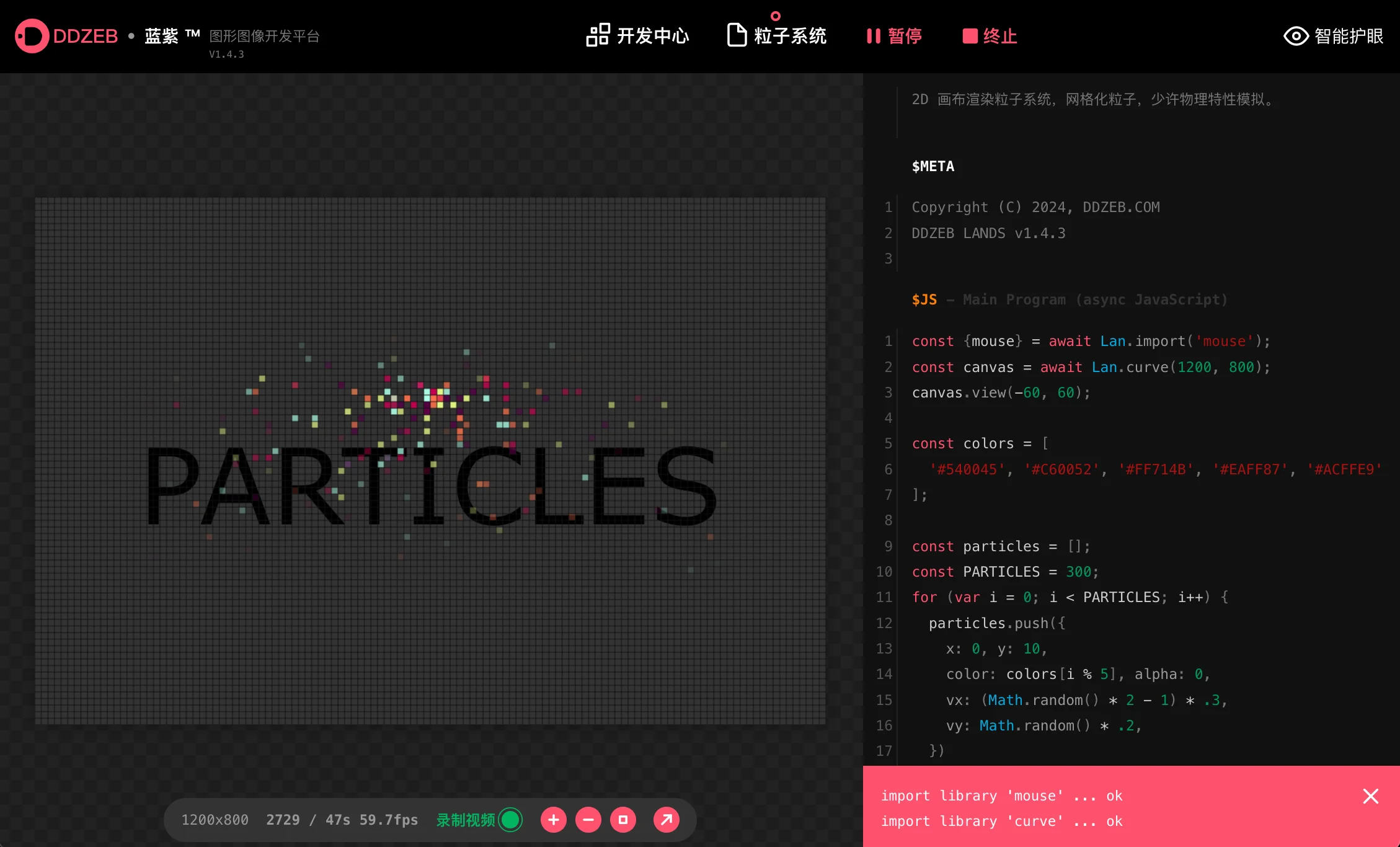The image size is (1400, 847).
Task: Click the 蓝紫 platform name
Action: (x=161, y=36)
